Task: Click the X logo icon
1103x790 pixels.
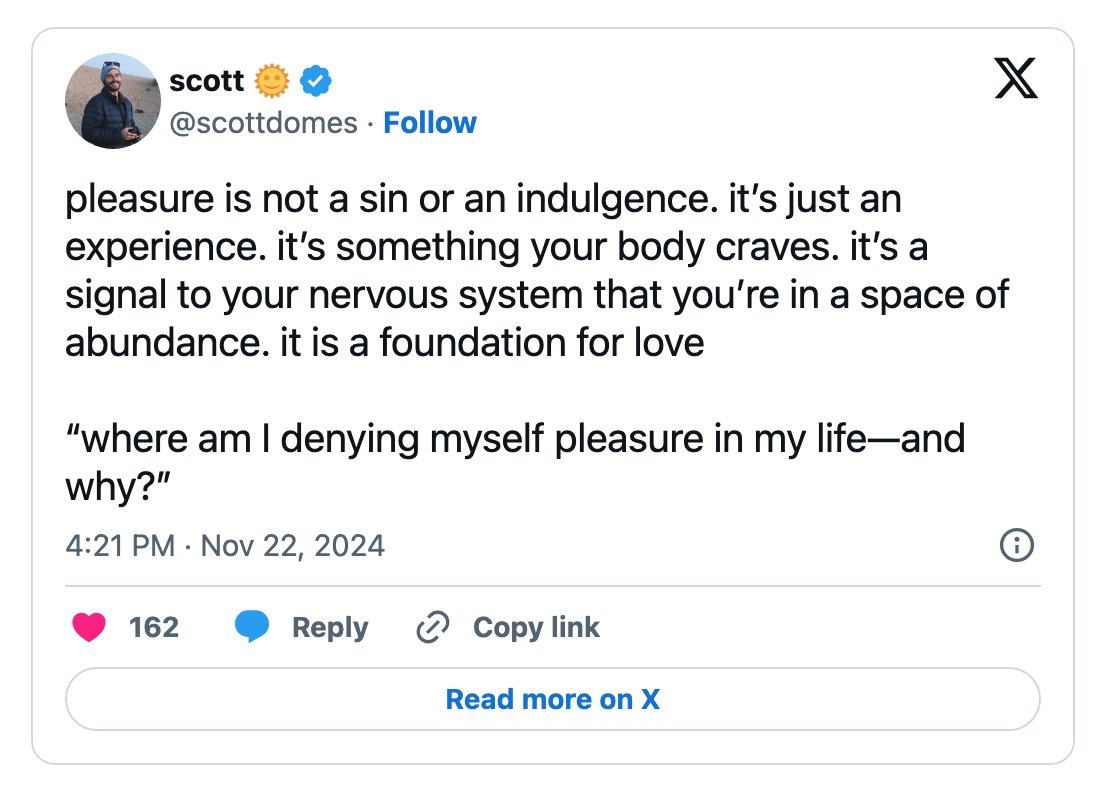Action: (x=1015, y=78)
